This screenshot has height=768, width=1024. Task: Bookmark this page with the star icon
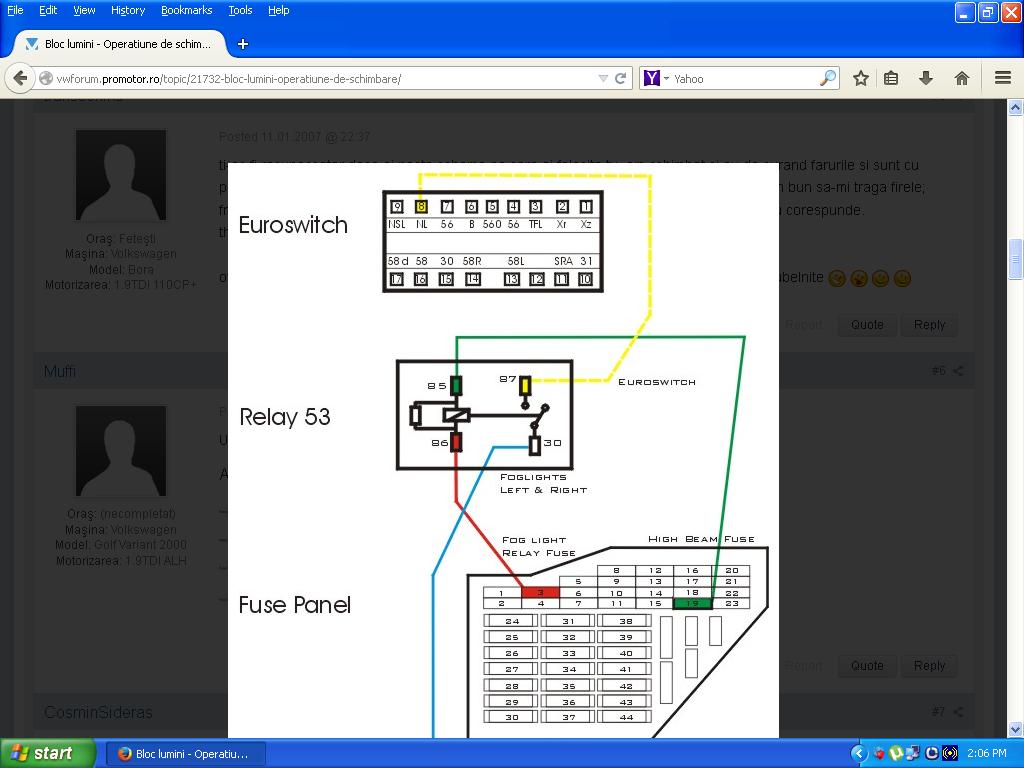click(860, 78)
